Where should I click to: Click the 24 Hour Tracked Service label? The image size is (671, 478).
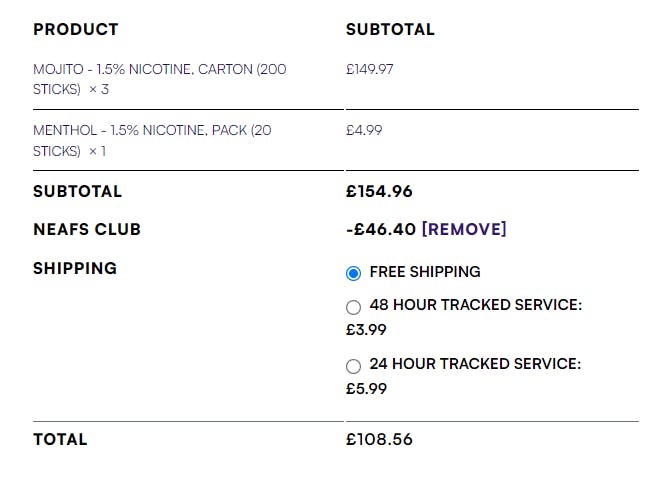click(475, 364)
